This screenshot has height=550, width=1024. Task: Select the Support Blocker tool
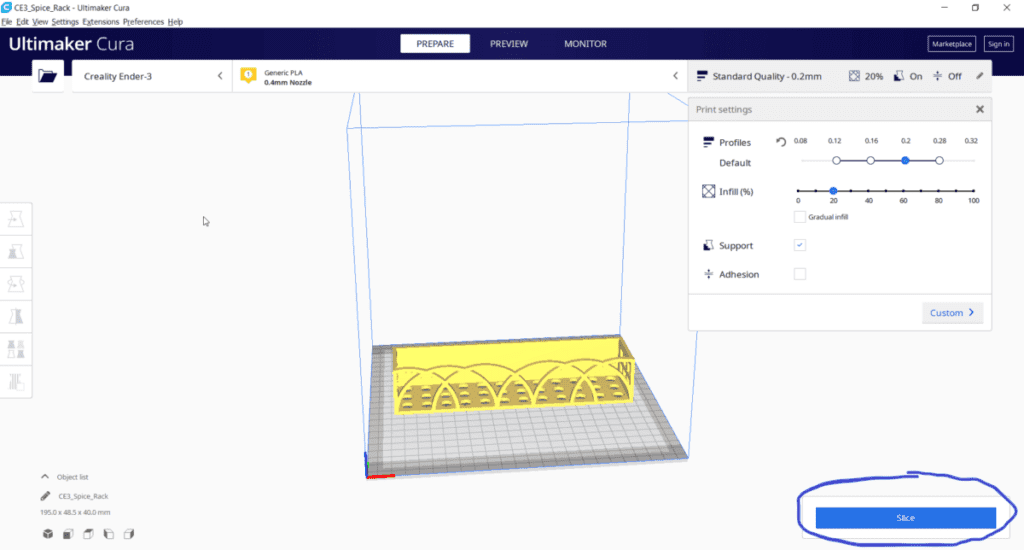pos(16,381)
